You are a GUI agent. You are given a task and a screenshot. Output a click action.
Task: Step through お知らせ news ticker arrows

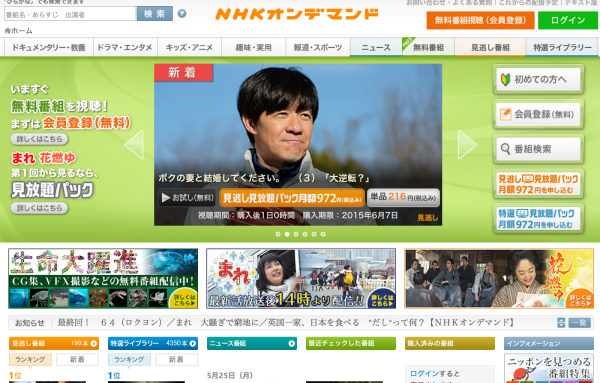561,323
